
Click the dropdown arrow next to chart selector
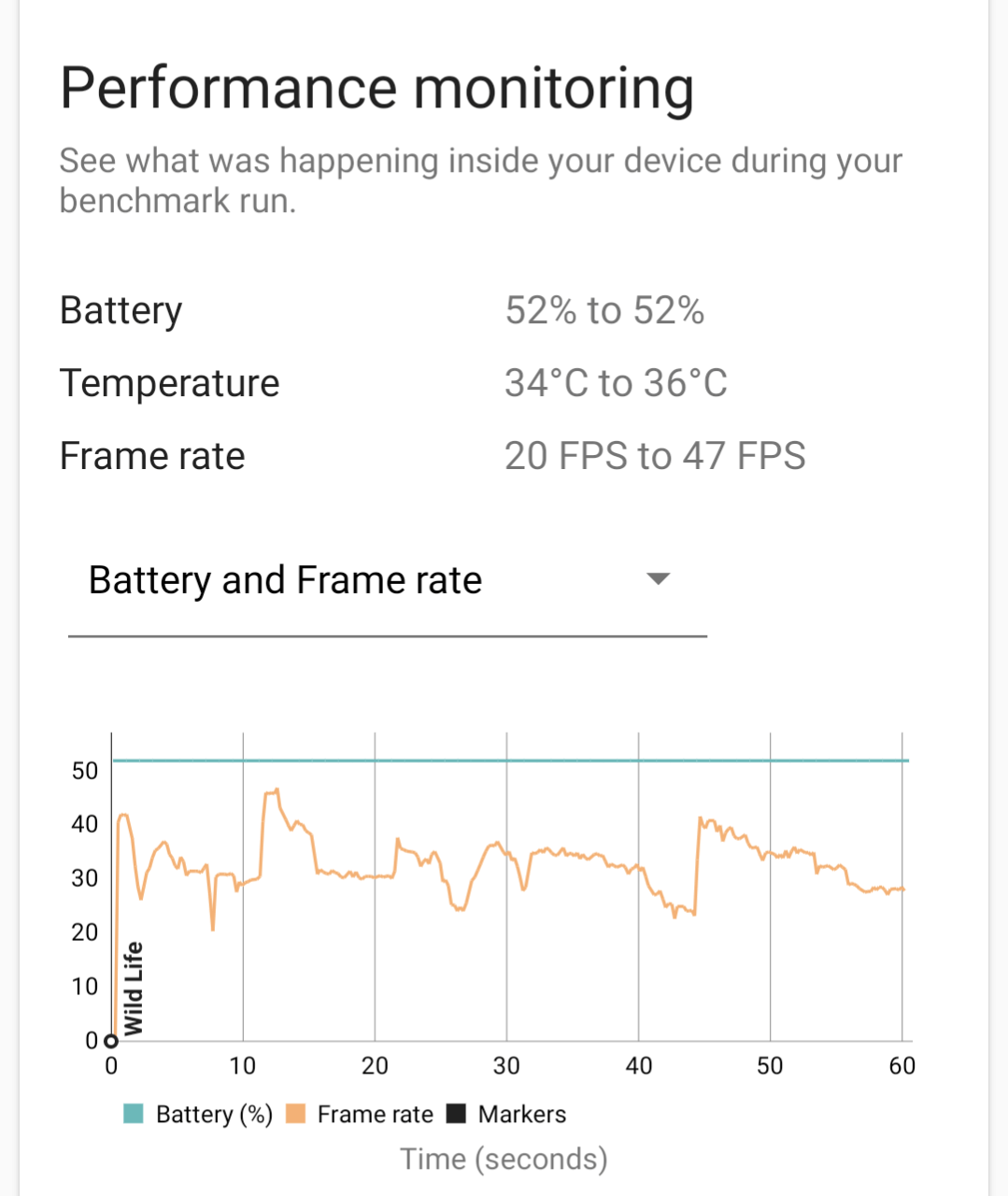click(x=660, y=579)
